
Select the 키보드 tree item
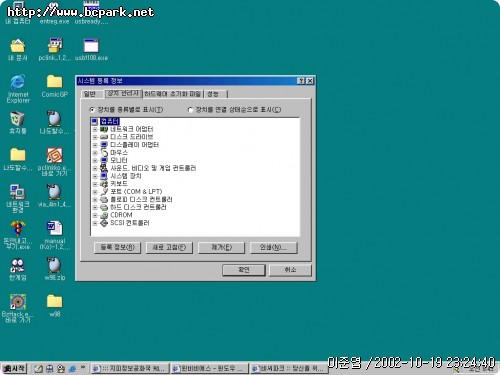pyautogui.click(x=119, y=184)
